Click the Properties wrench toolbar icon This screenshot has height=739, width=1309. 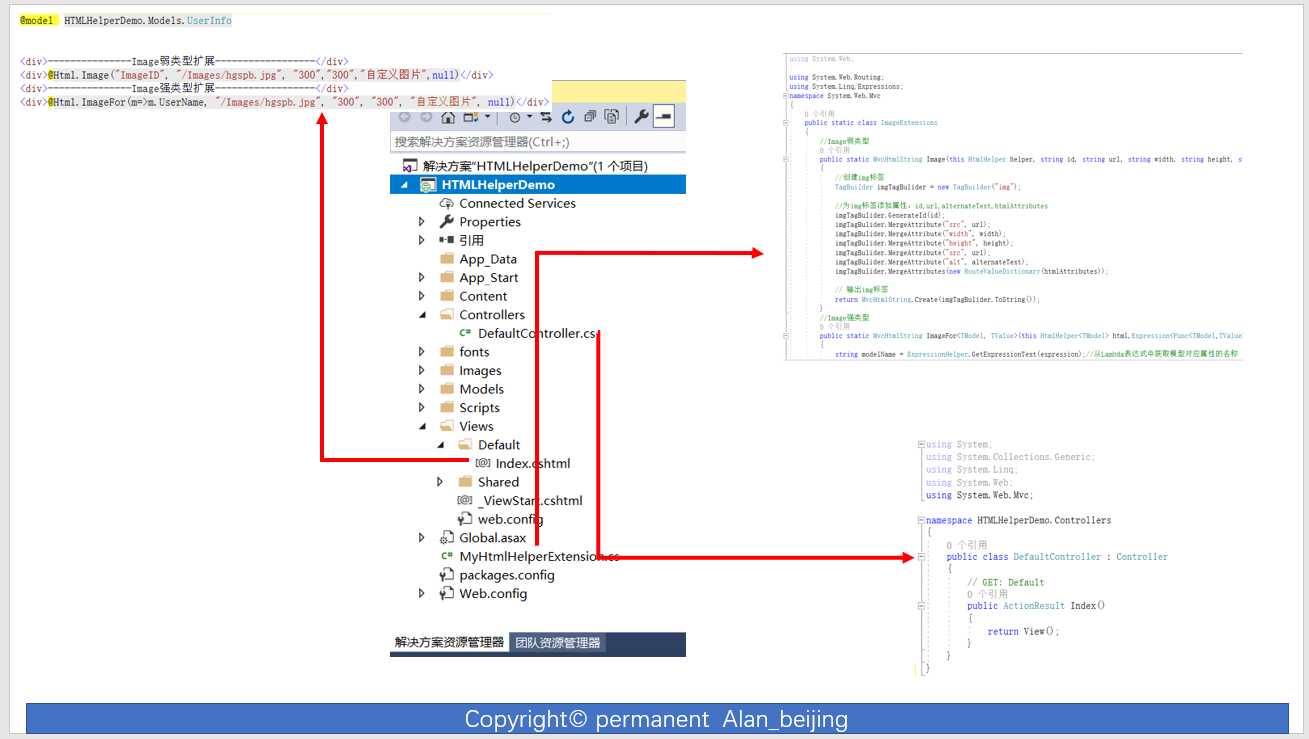coord(641,117)
